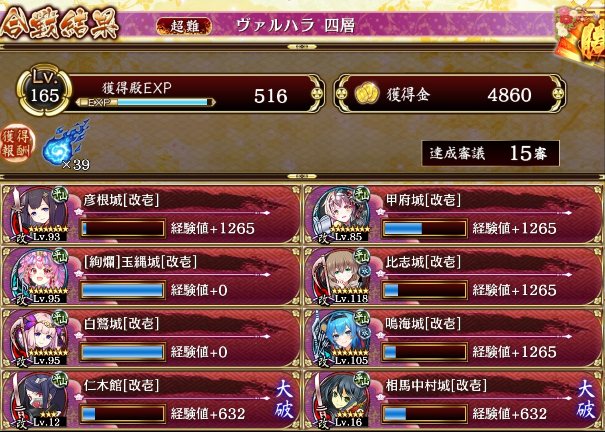Click the 彦根城 character portrait

(x=38, y=214)
